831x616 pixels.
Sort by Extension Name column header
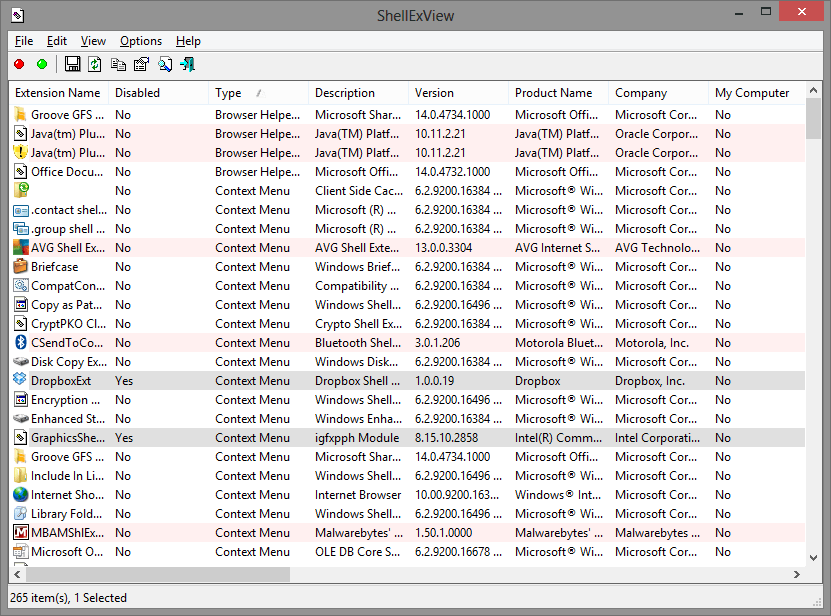click(58, 93)
